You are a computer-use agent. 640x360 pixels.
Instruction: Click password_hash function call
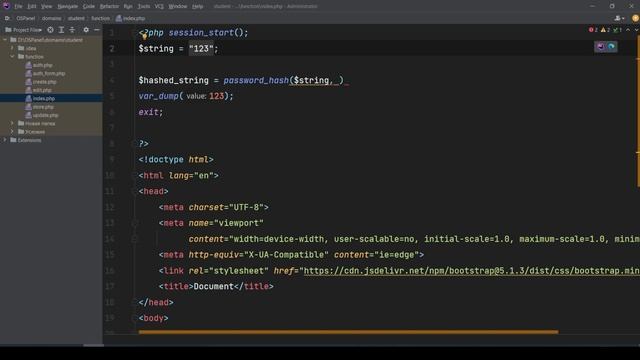[x=256, y=80]
